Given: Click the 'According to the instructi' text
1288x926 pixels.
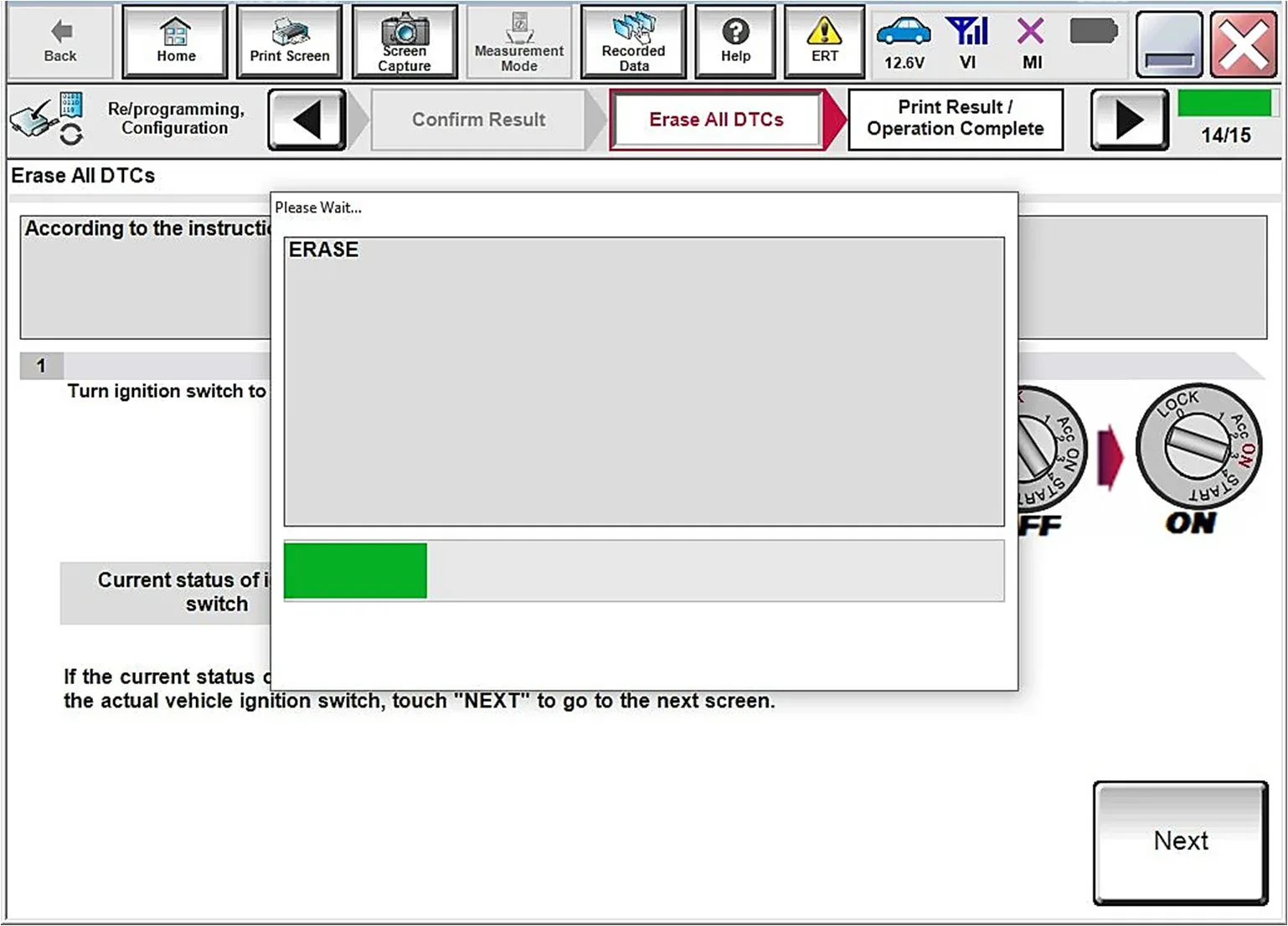Looking at the screenshot, I should 149,229.
